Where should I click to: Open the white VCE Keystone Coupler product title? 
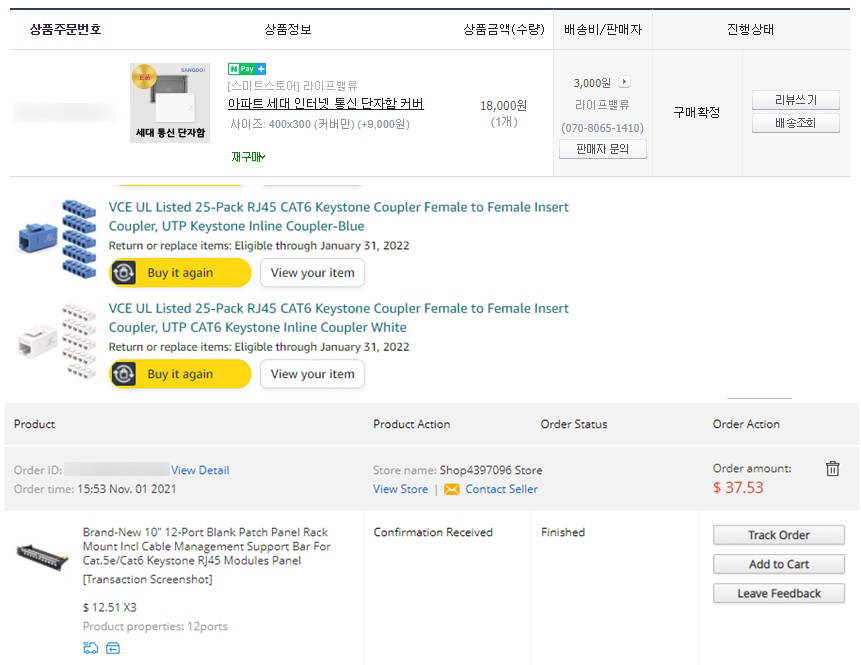coord(338,317)
